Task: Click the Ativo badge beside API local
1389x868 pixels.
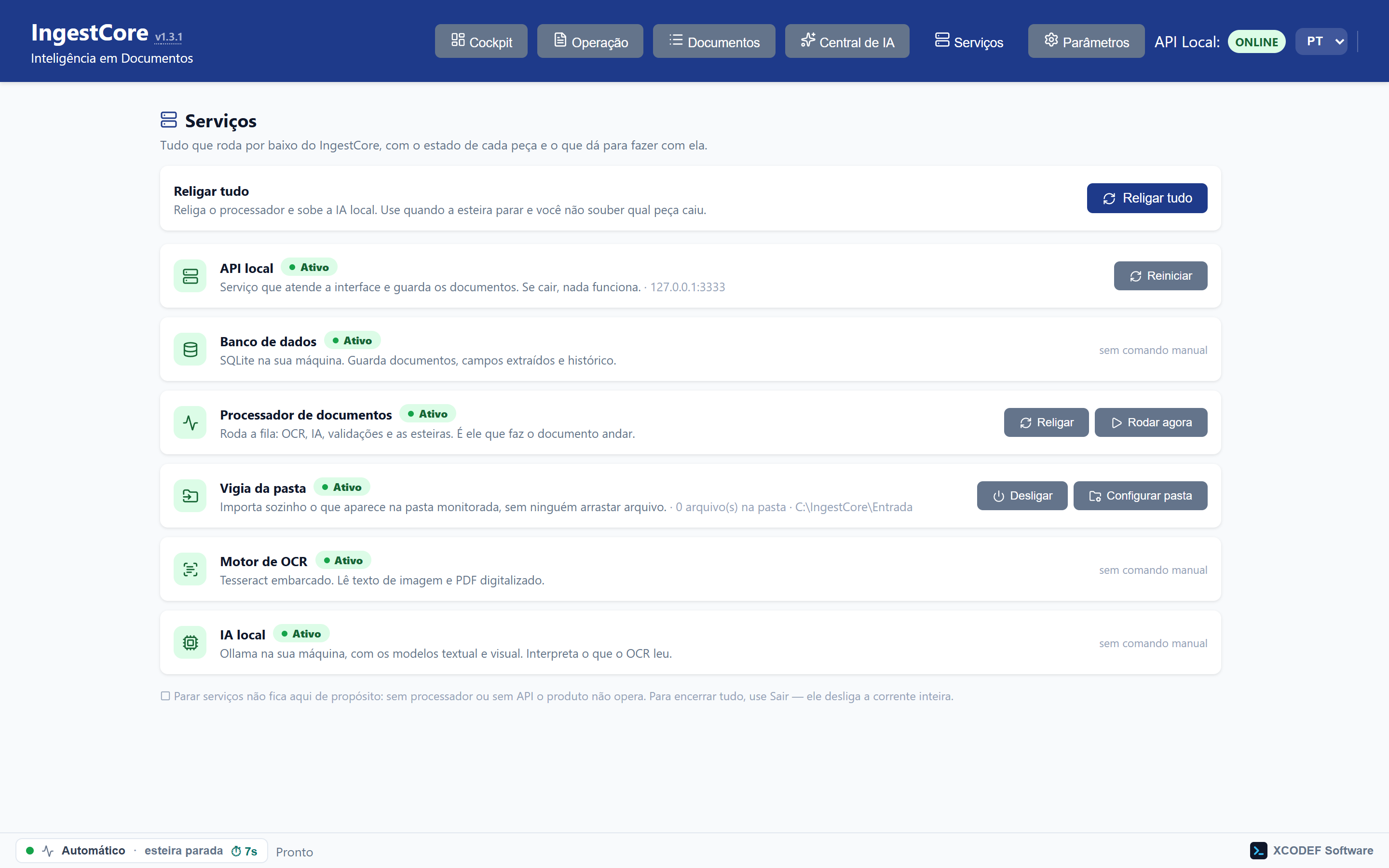Action: click(309, 268)
